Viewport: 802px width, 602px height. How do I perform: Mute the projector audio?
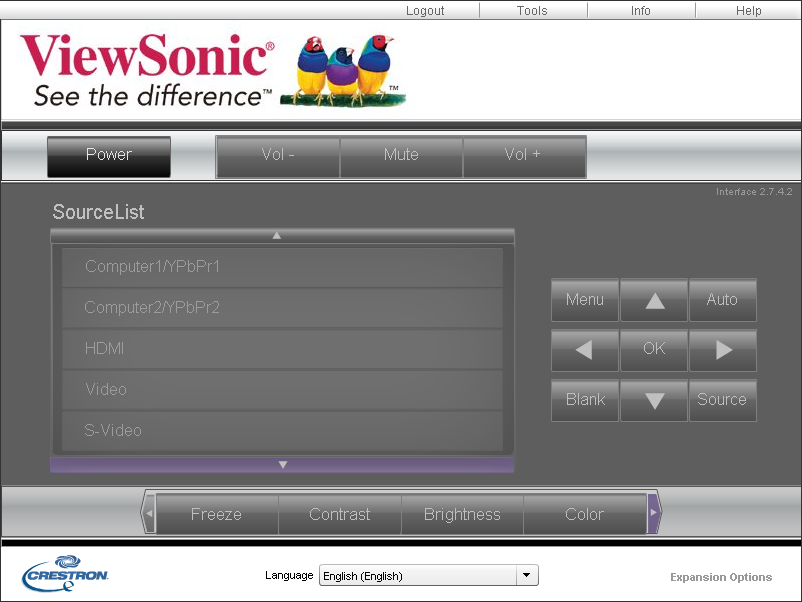401,157
